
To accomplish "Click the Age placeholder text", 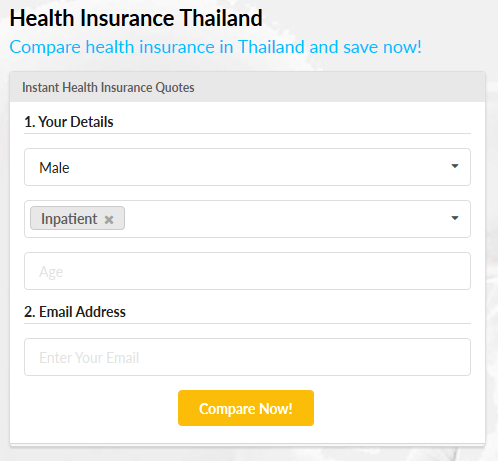I will point(51,272).
